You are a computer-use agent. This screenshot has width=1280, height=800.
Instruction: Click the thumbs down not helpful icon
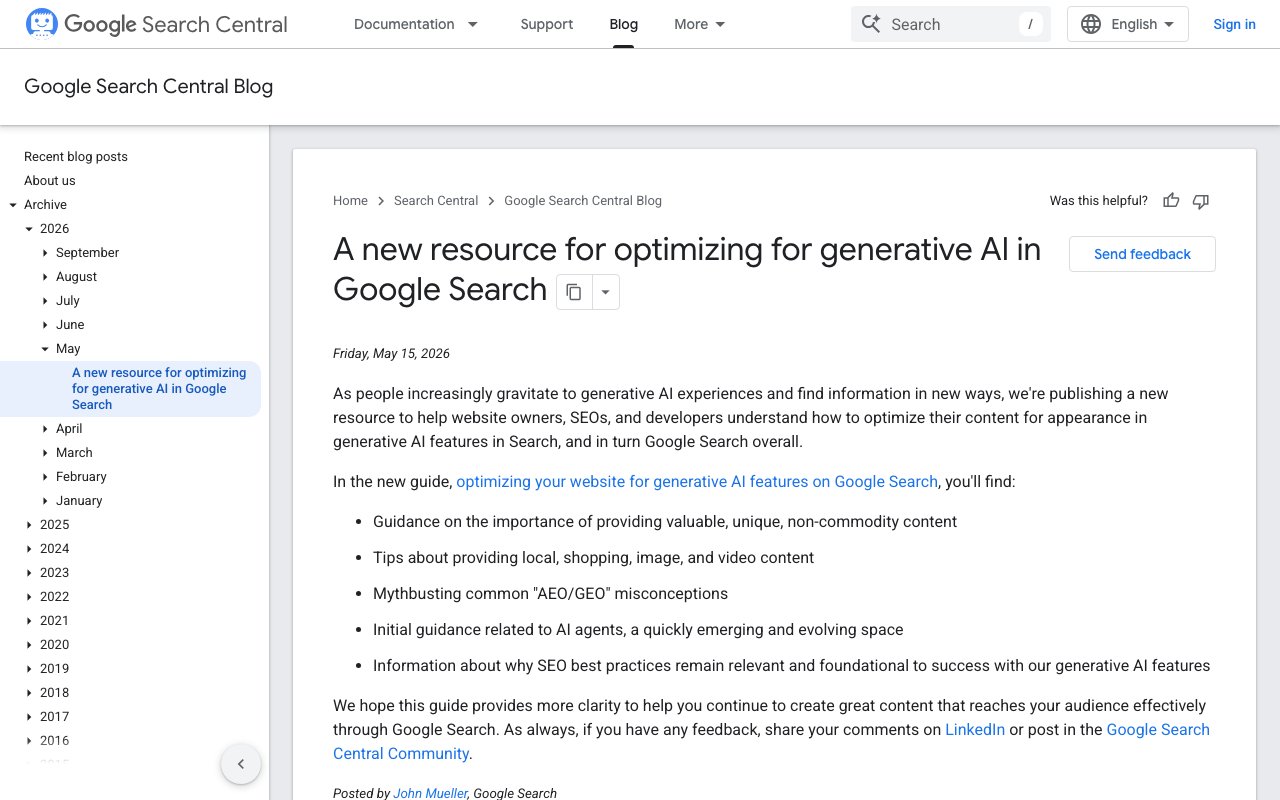coord(1201,201)
